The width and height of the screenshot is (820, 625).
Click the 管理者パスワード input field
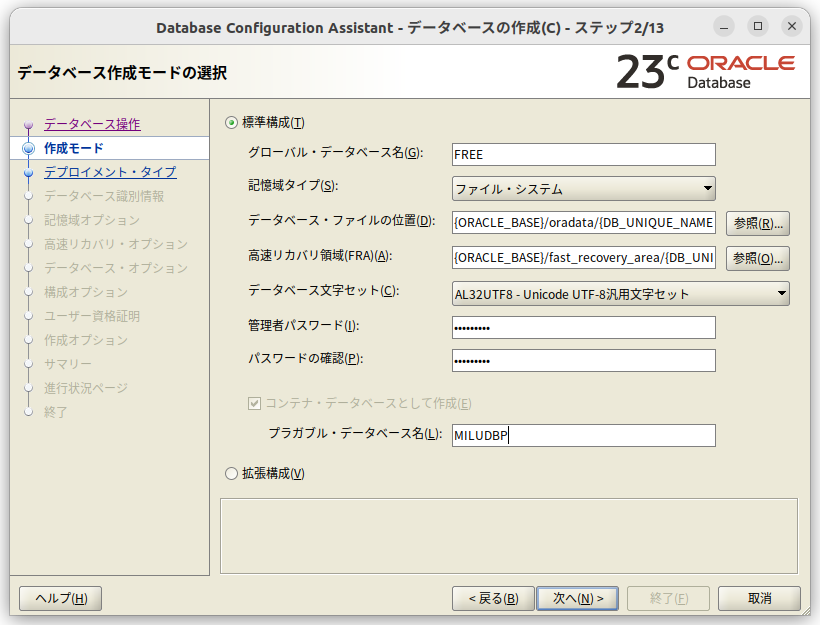click(x=583, y=327)
